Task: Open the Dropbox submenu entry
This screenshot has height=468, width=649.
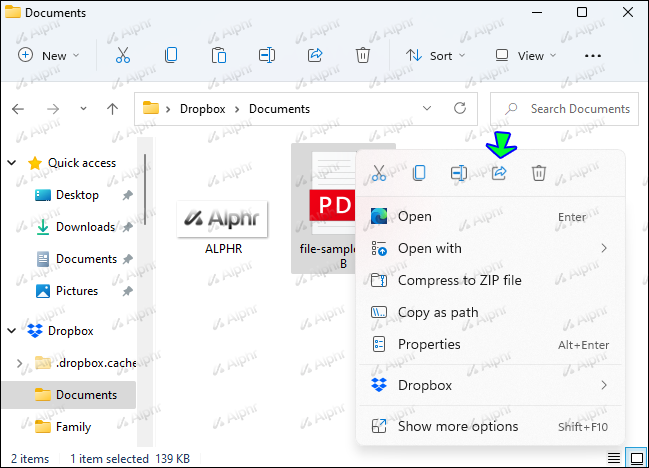Action: (x=490, y=385)
